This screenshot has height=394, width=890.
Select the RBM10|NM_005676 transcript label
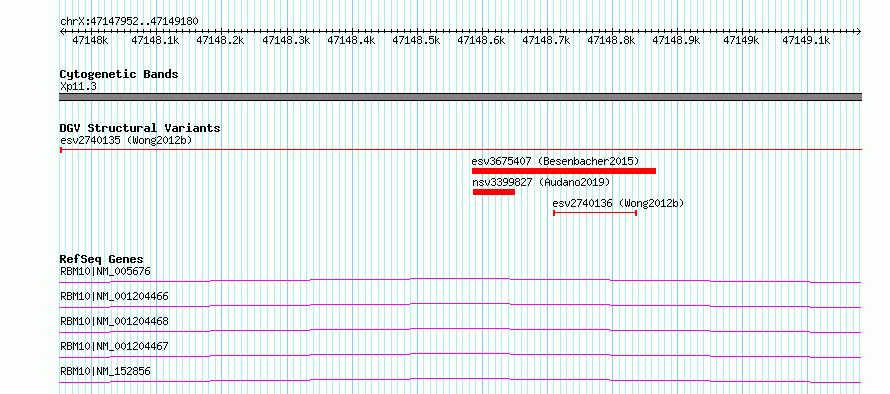pos(105,271)
